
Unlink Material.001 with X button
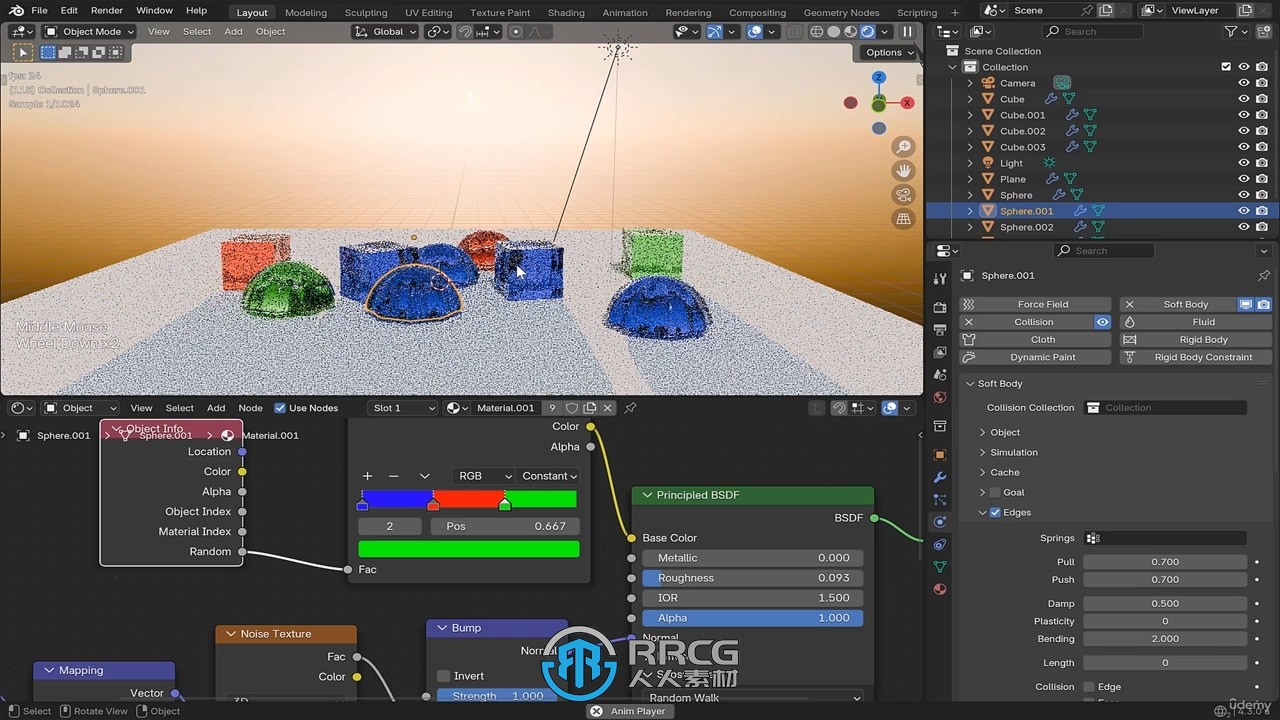[x=608, y=408]
